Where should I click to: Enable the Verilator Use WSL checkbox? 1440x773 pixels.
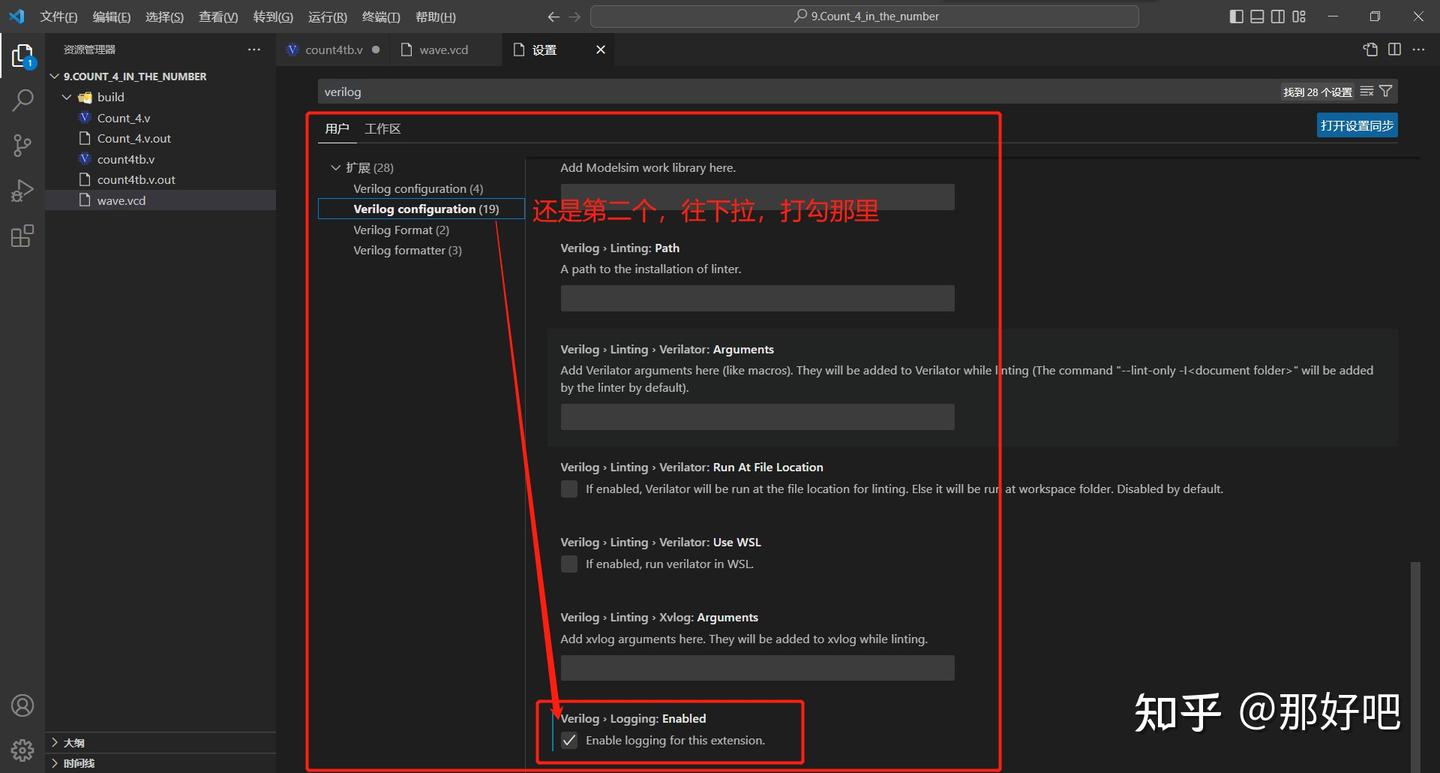pos(569,563)
